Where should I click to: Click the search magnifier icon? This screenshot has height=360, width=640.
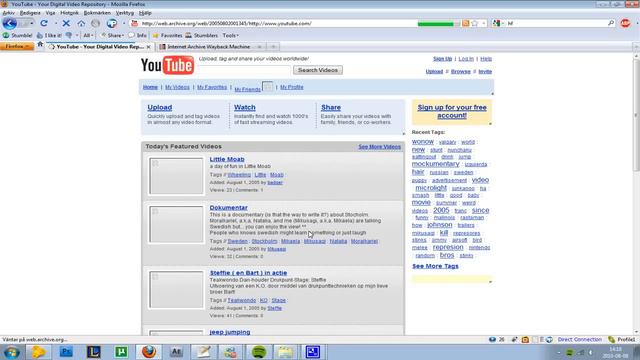pyautogui.click(x=611, y=23)
